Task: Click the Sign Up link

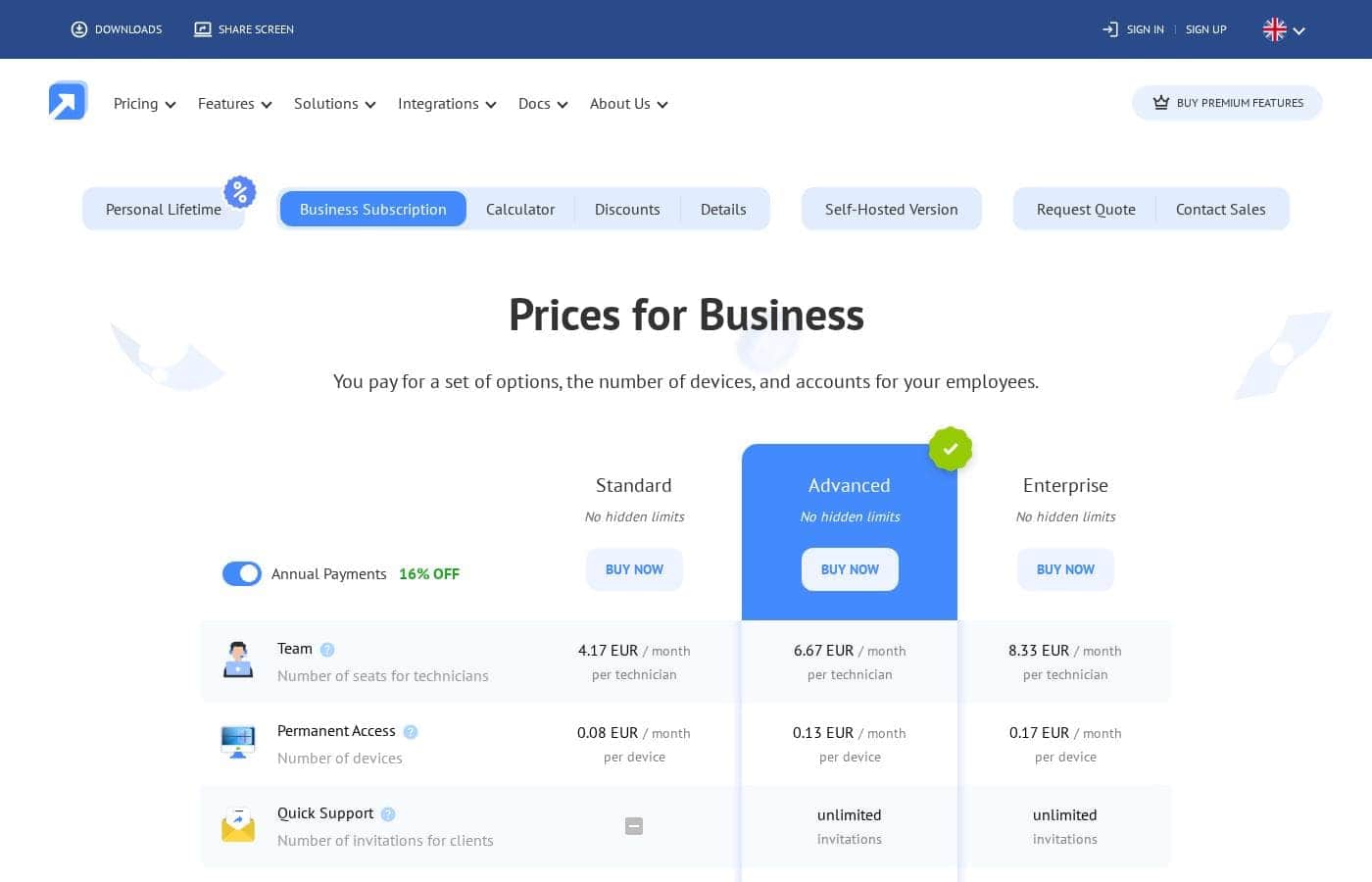Action: point(1206,29)
